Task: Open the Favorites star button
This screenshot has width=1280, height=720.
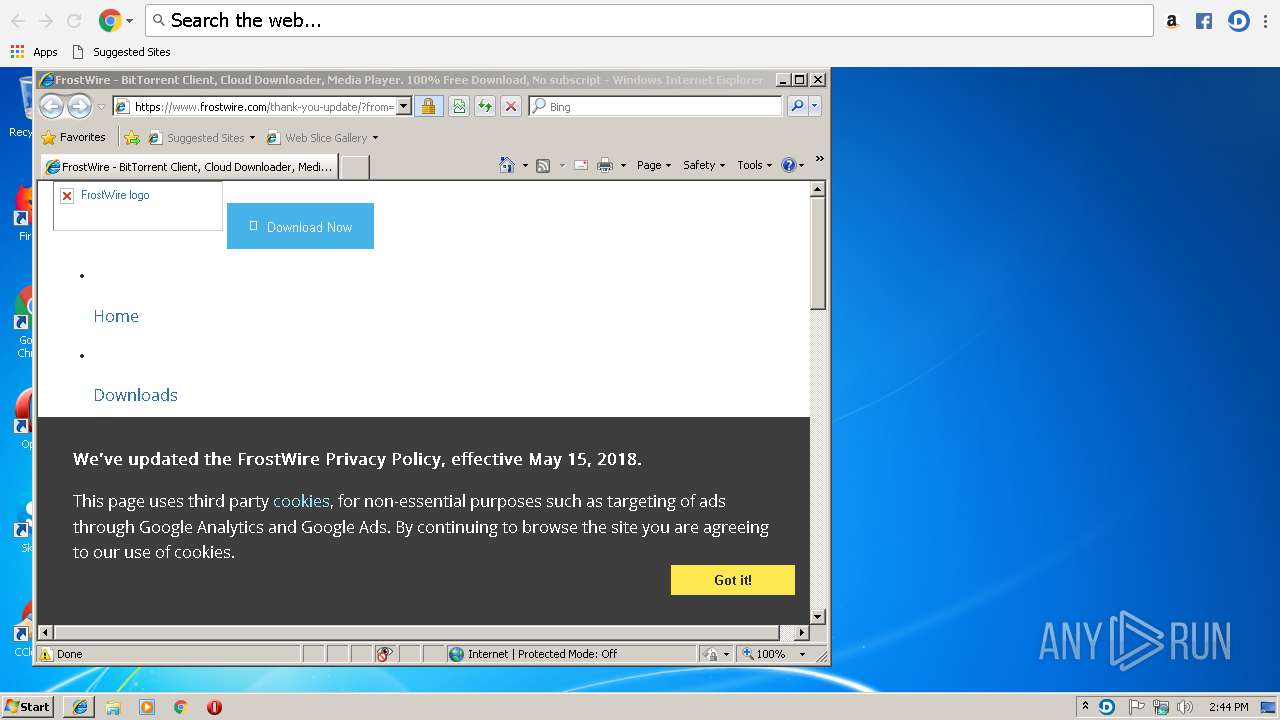Action: [73, 137]
